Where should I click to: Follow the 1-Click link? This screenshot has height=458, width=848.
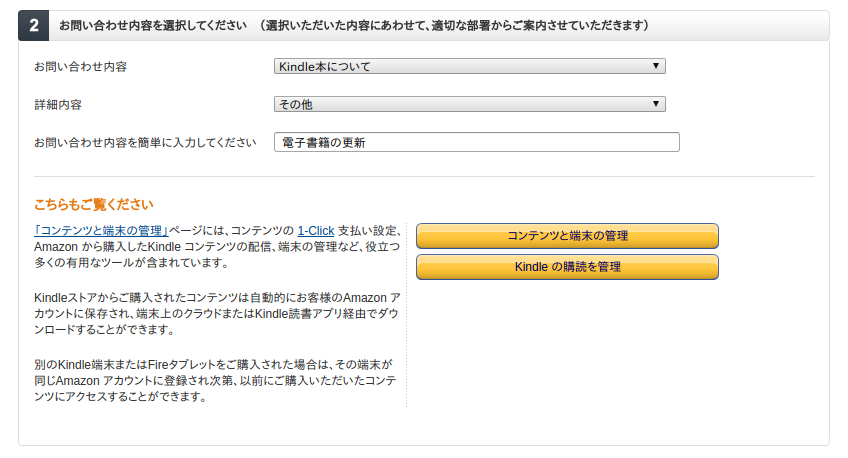pyautogui.click(x=315, y=230)
